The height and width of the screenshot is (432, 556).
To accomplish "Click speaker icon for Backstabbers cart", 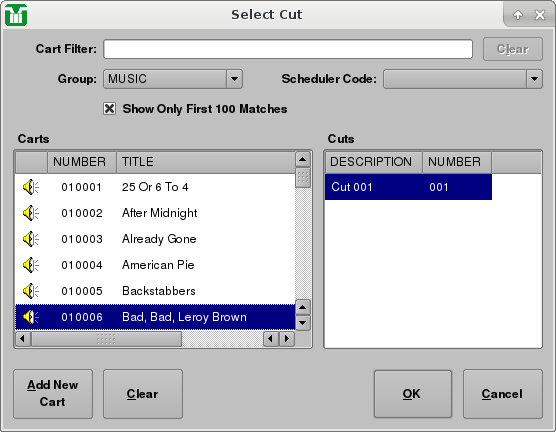I will pos(31,291).
